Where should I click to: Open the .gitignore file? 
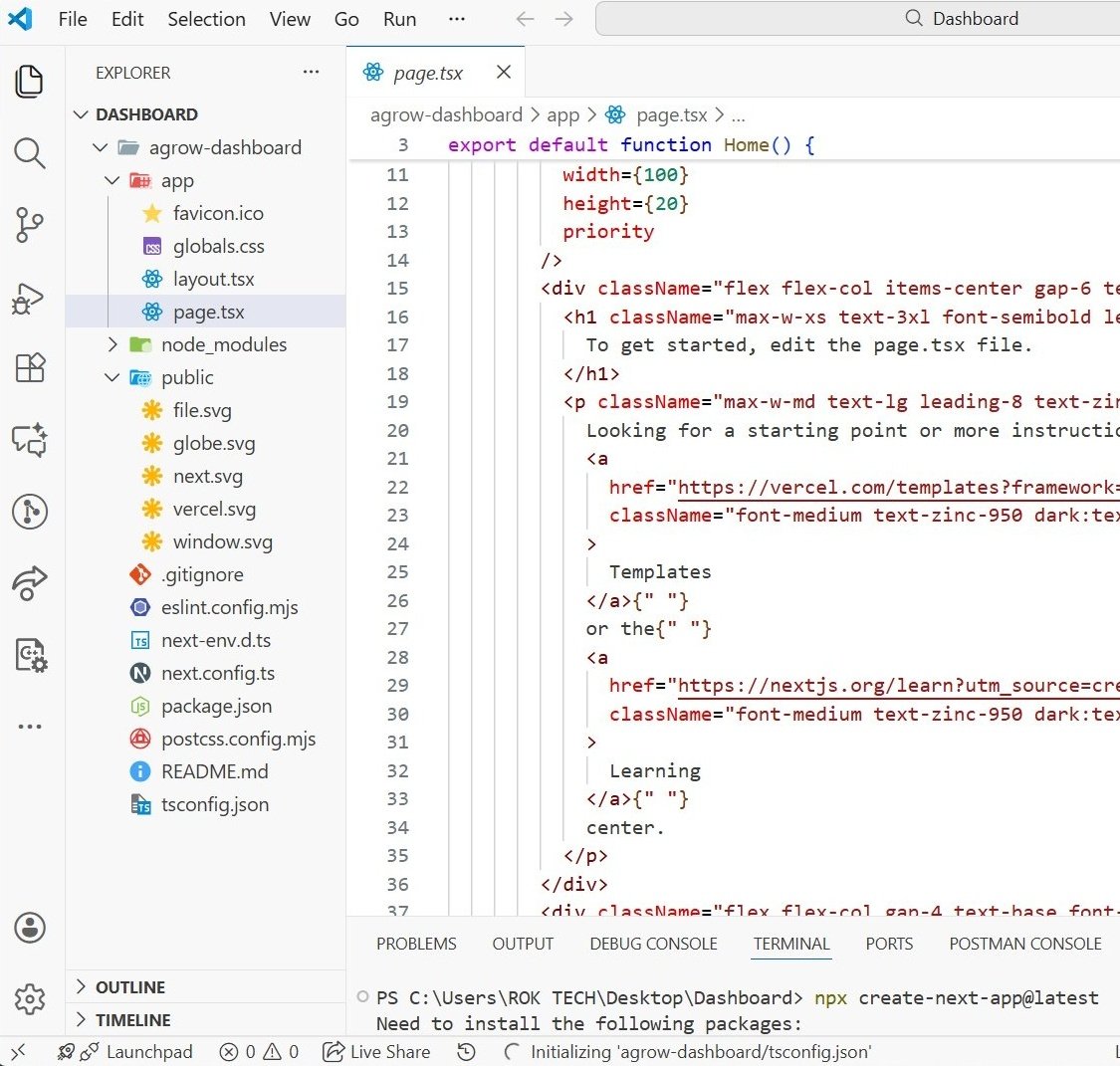pyautogui.click(x=206, y=574)
